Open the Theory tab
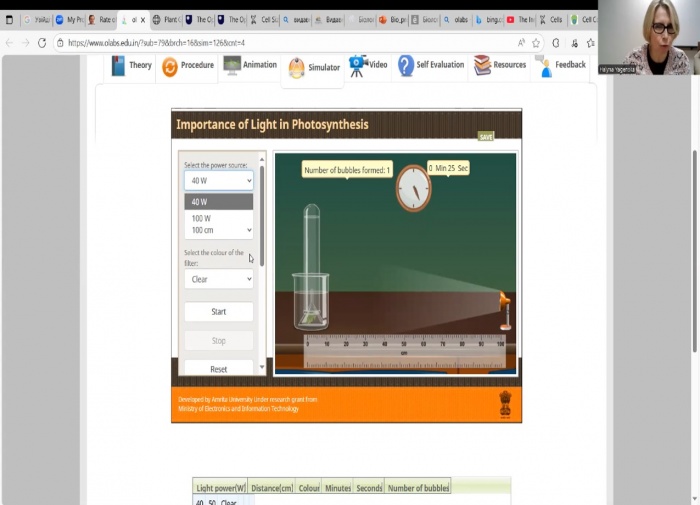Image resolution: width=700 pixels, height=505 pixels. (x=131, y=66)
